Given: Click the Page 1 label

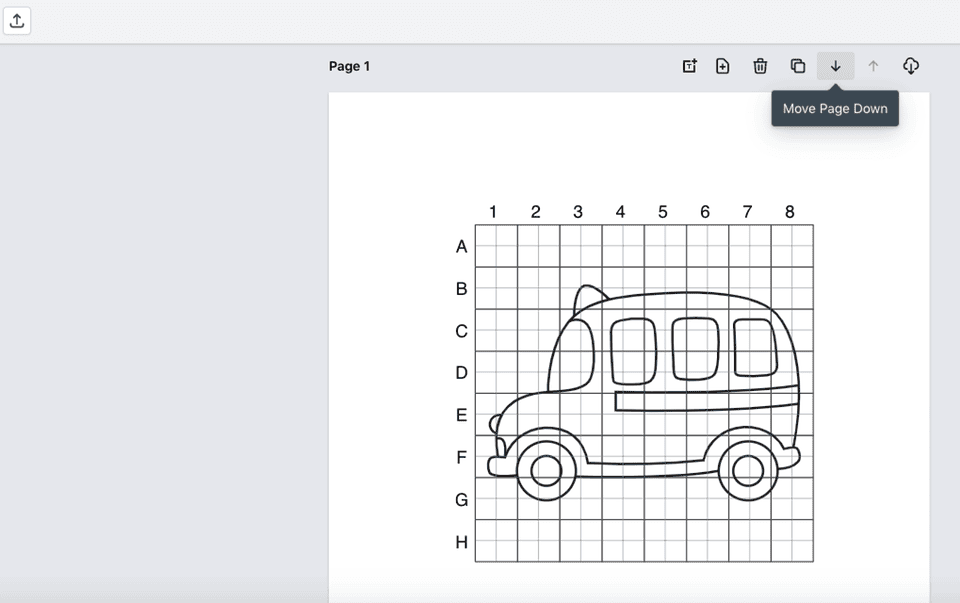Looking at the screenshot, I should (349, 66).
